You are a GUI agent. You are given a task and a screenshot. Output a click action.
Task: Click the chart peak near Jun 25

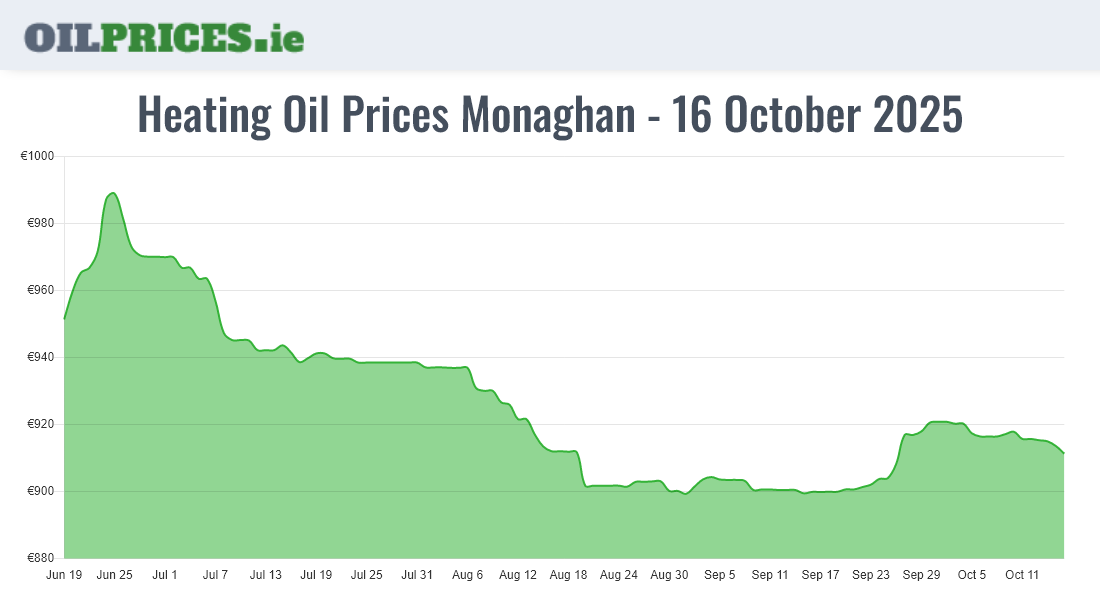pos(113,193)
